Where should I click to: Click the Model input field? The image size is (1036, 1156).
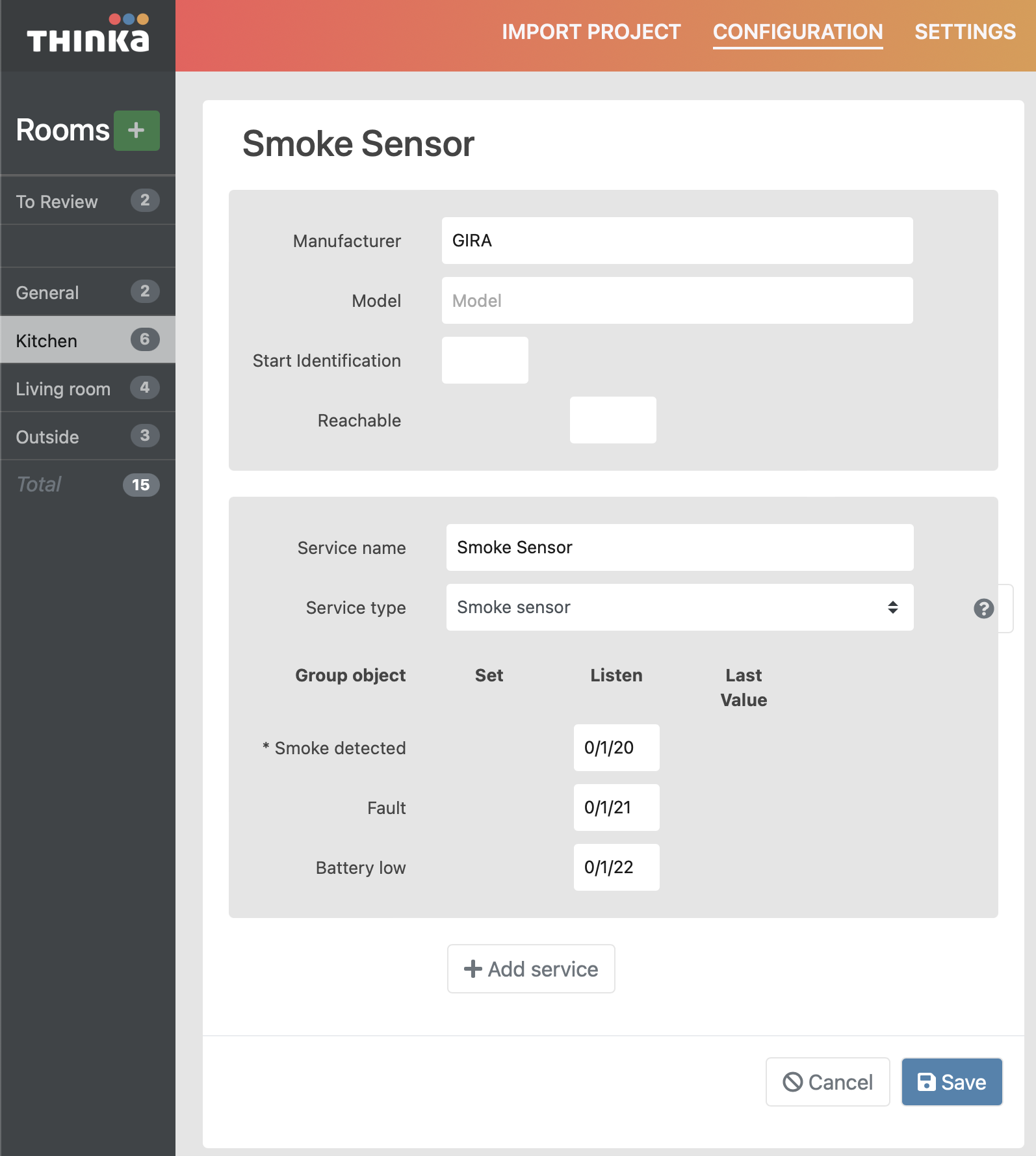point(677,300)
